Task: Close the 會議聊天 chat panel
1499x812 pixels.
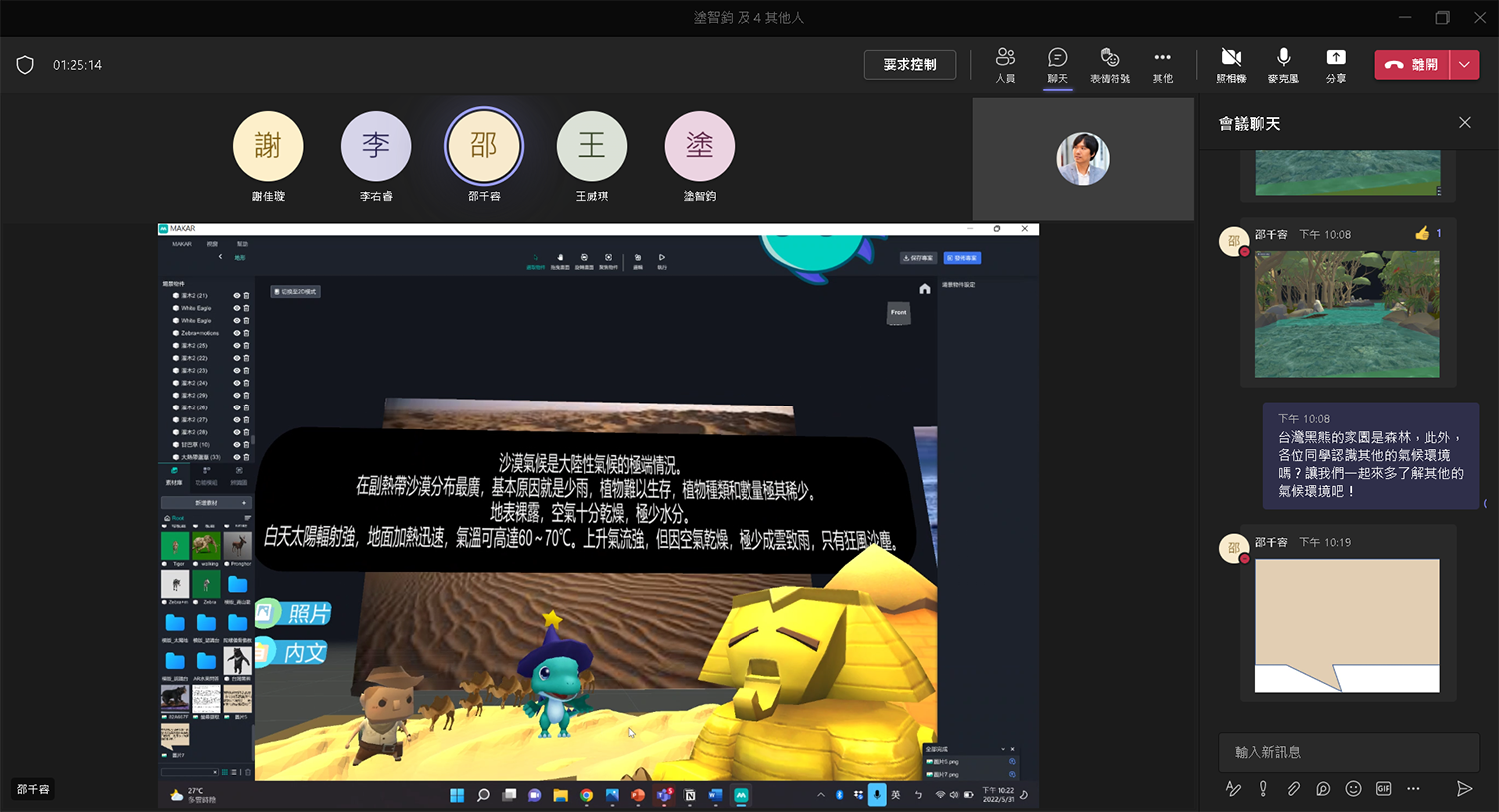Action: tap(1464, 123)
